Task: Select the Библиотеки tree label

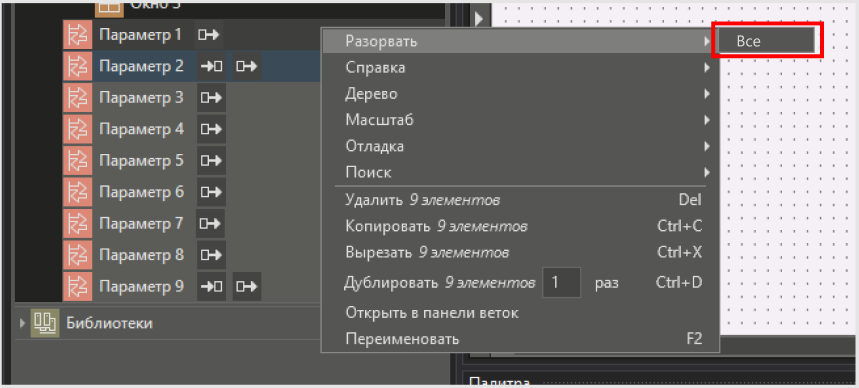Action: (x=110, y=323)
